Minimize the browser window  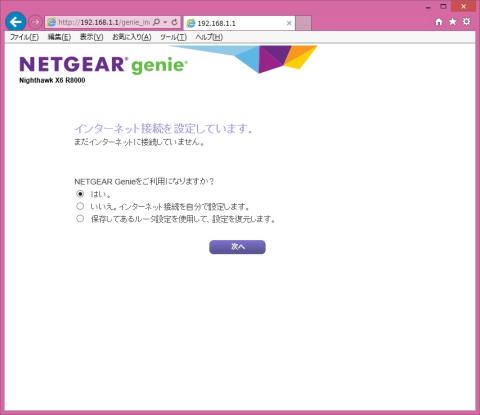point(428,7)
